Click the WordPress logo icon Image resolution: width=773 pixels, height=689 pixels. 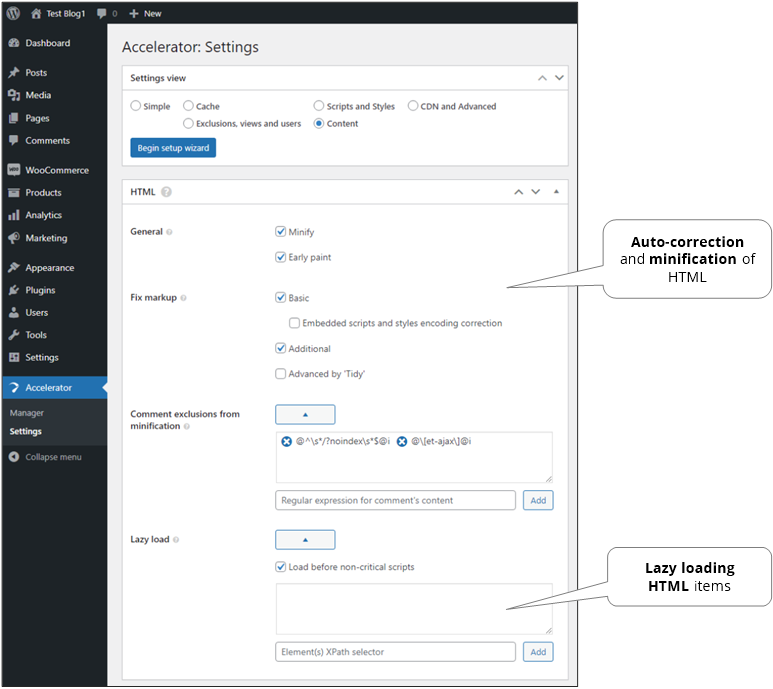13,13
